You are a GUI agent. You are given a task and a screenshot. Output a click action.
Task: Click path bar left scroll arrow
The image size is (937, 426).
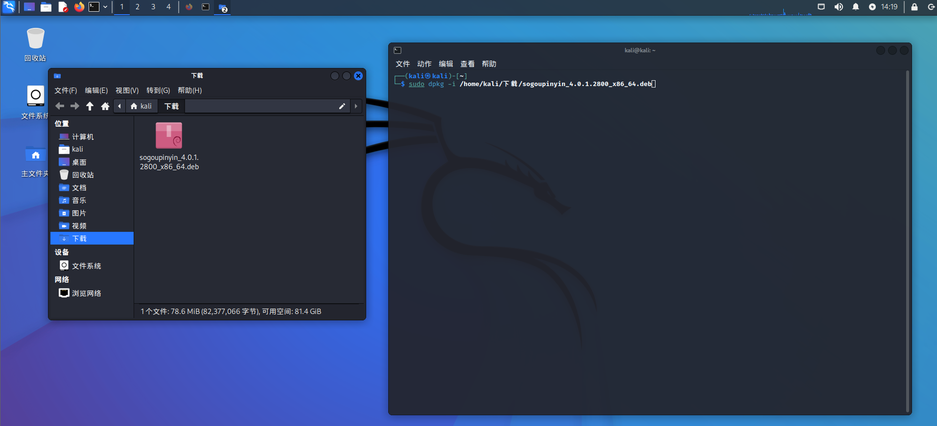(x=120, y=106)
